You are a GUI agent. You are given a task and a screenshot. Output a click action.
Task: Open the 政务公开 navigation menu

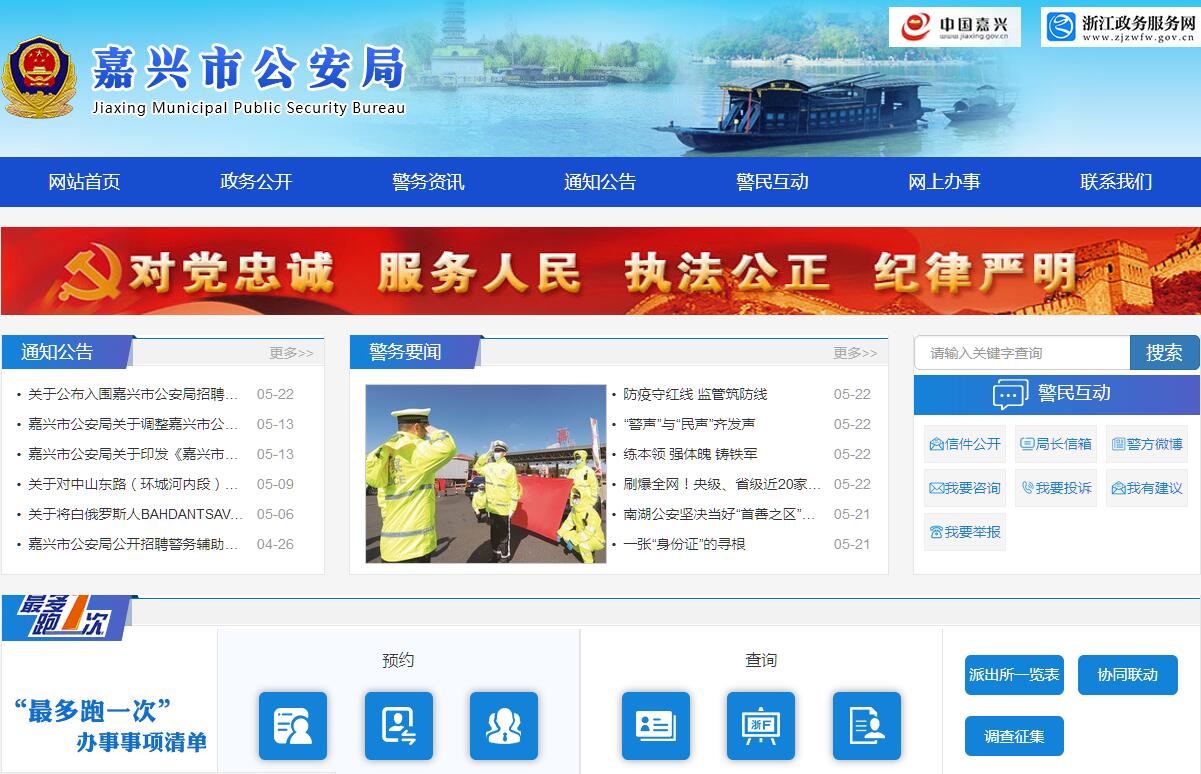(256, 182)
